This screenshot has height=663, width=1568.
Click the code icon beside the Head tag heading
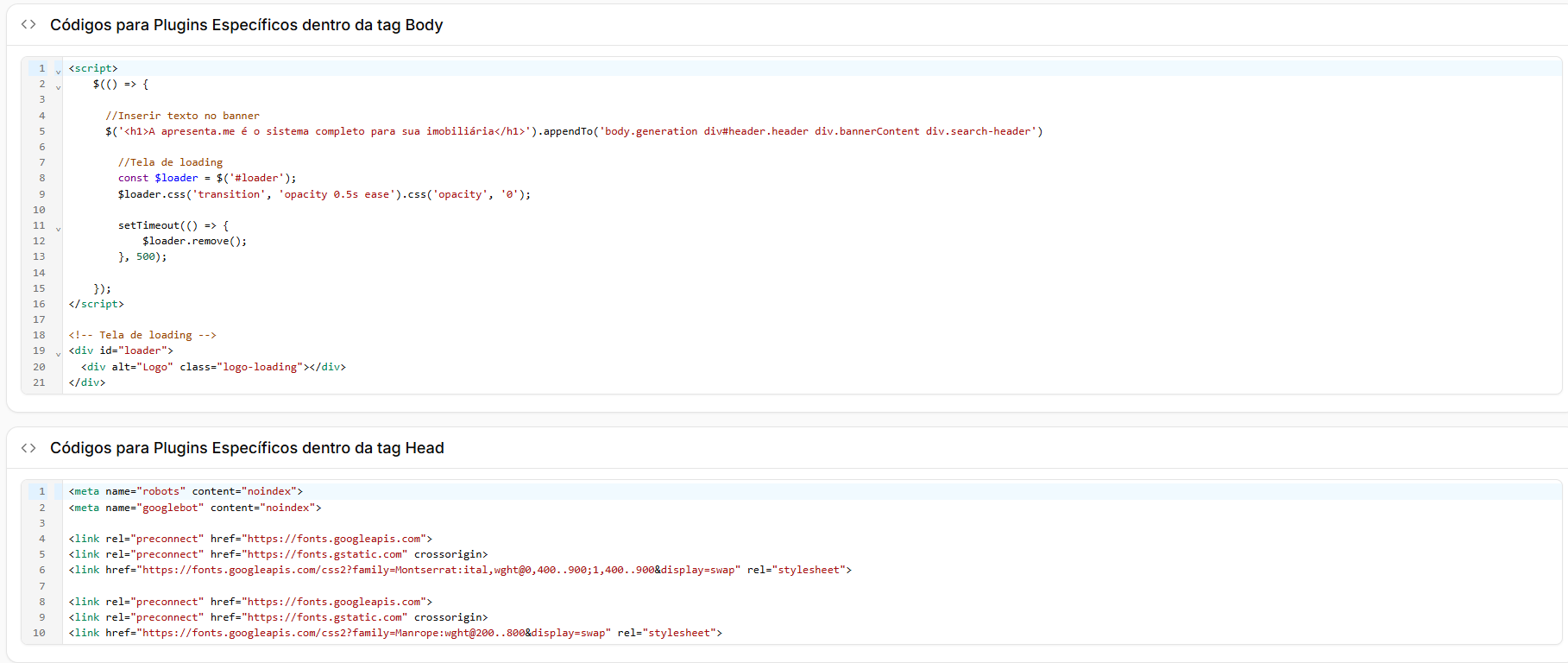coord(28,447)
